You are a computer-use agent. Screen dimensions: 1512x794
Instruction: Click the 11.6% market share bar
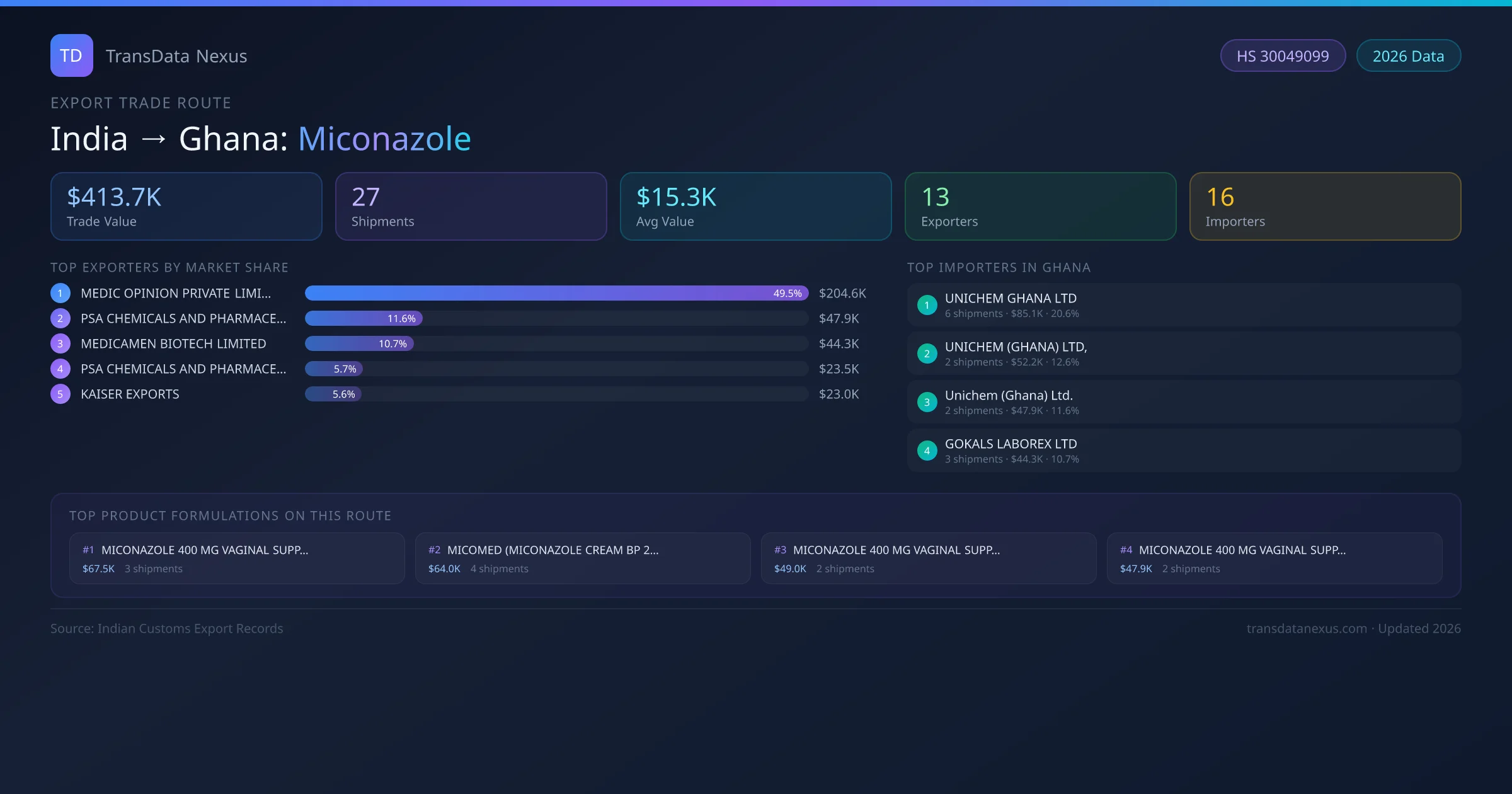(x=364, y=318)
